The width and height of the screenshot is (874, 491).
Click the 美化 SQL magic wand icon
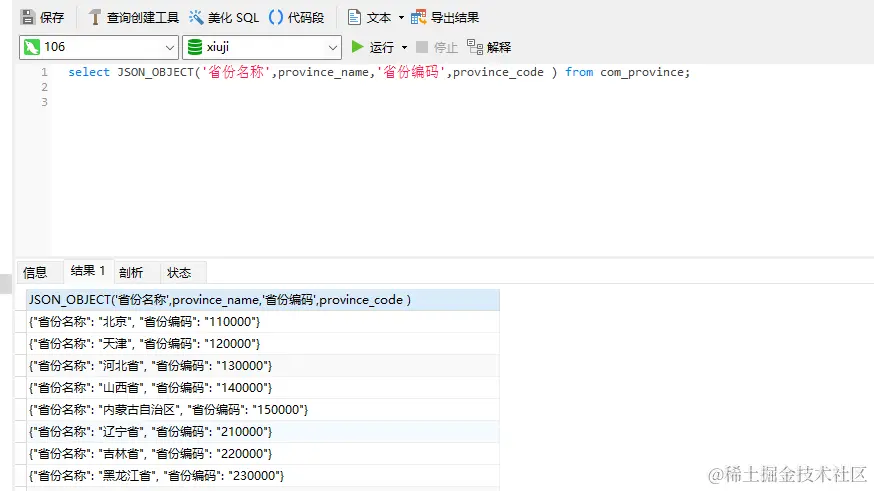point(196,17)
